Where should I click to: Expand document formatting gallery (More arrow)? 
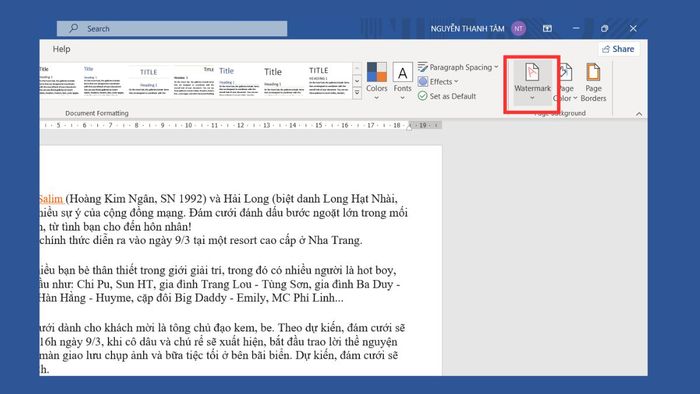[357, 93]
